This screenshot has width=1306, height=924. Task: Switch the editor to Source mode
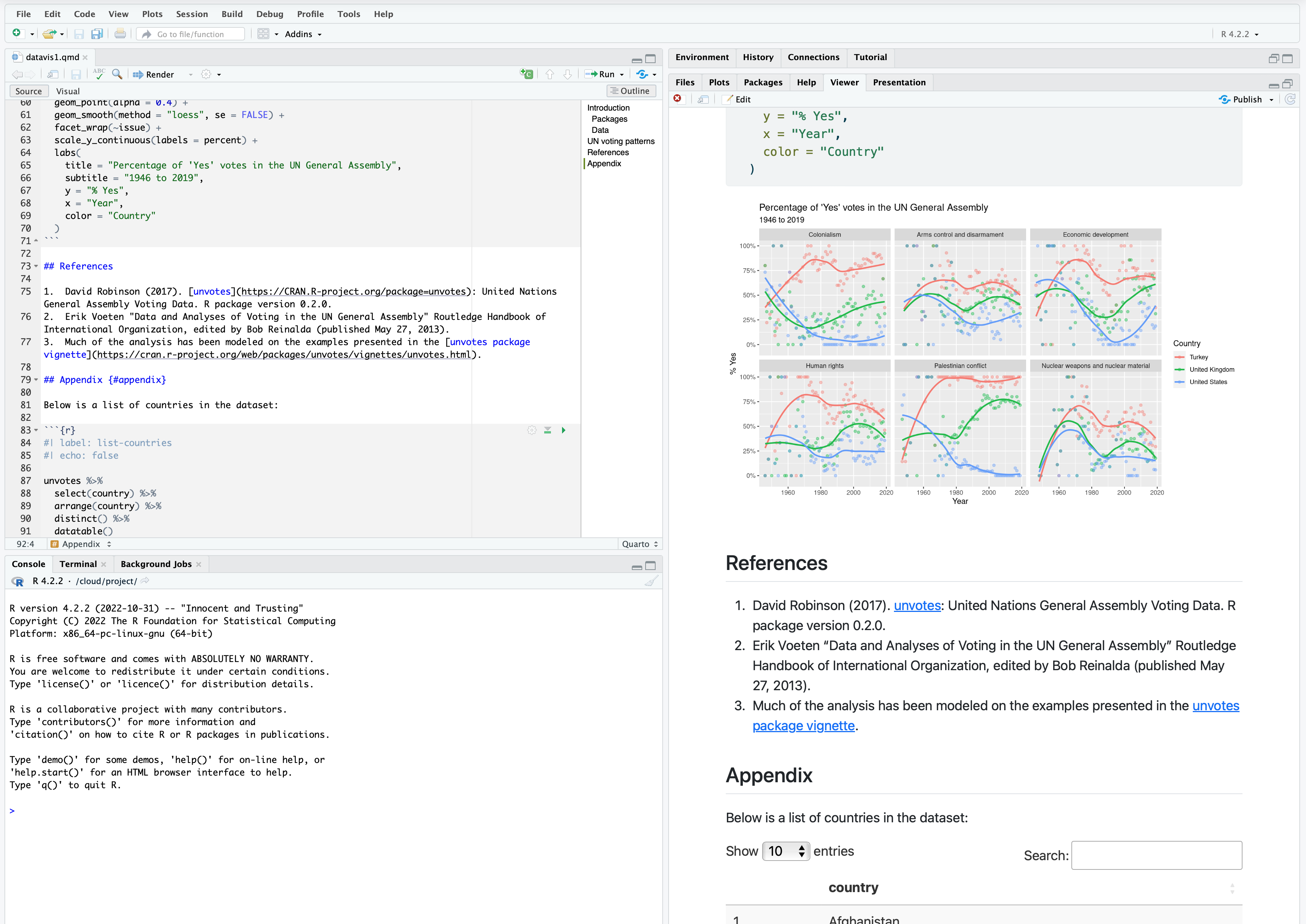(x=29, y=91)
